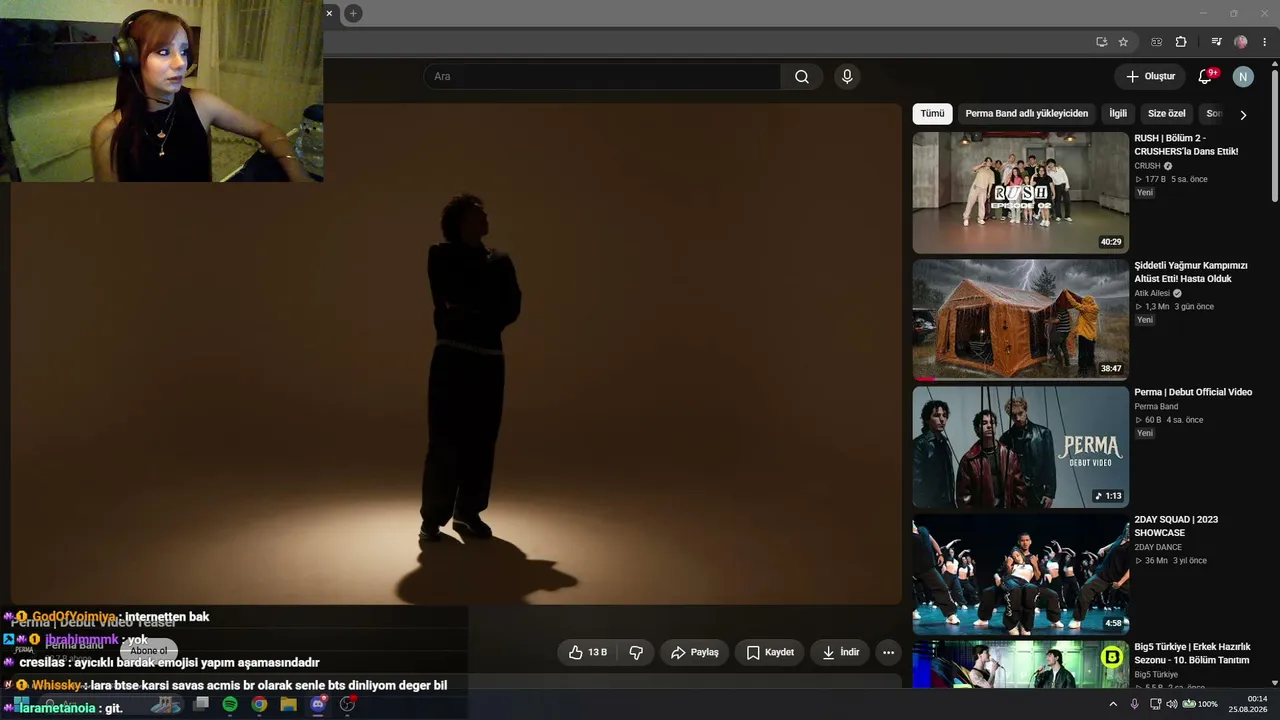Viewport: 1280px width, 720px height.
Task: Close the current browser tab
Action: click(x=329, y=13)
